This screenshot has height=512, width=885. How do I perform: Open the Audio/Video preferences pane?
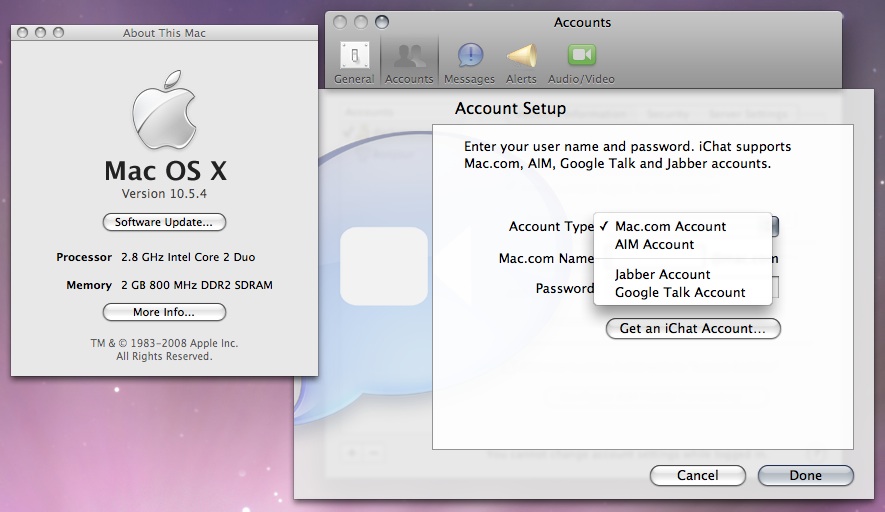(x=581, y=63)
